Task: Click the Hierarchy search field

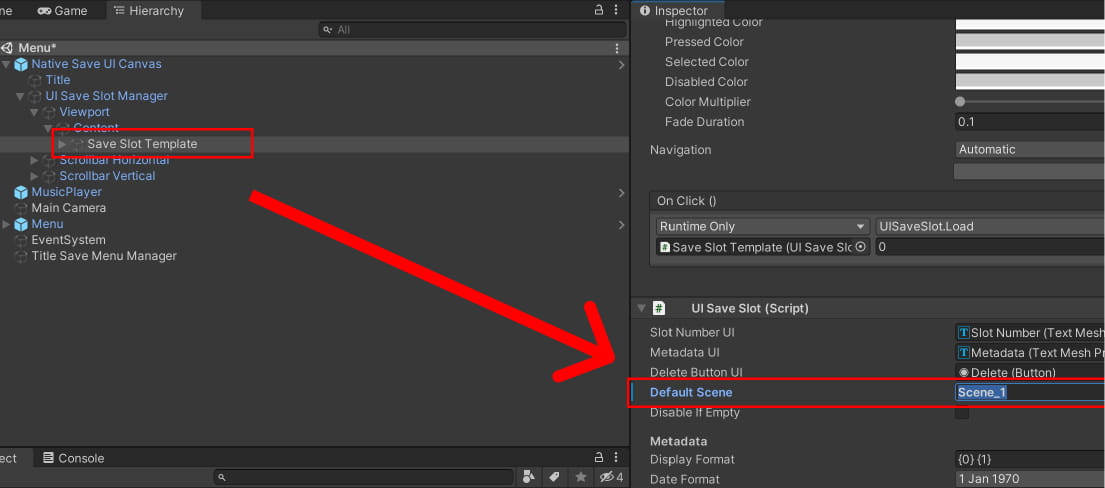Action: click(x=472, y=30)
